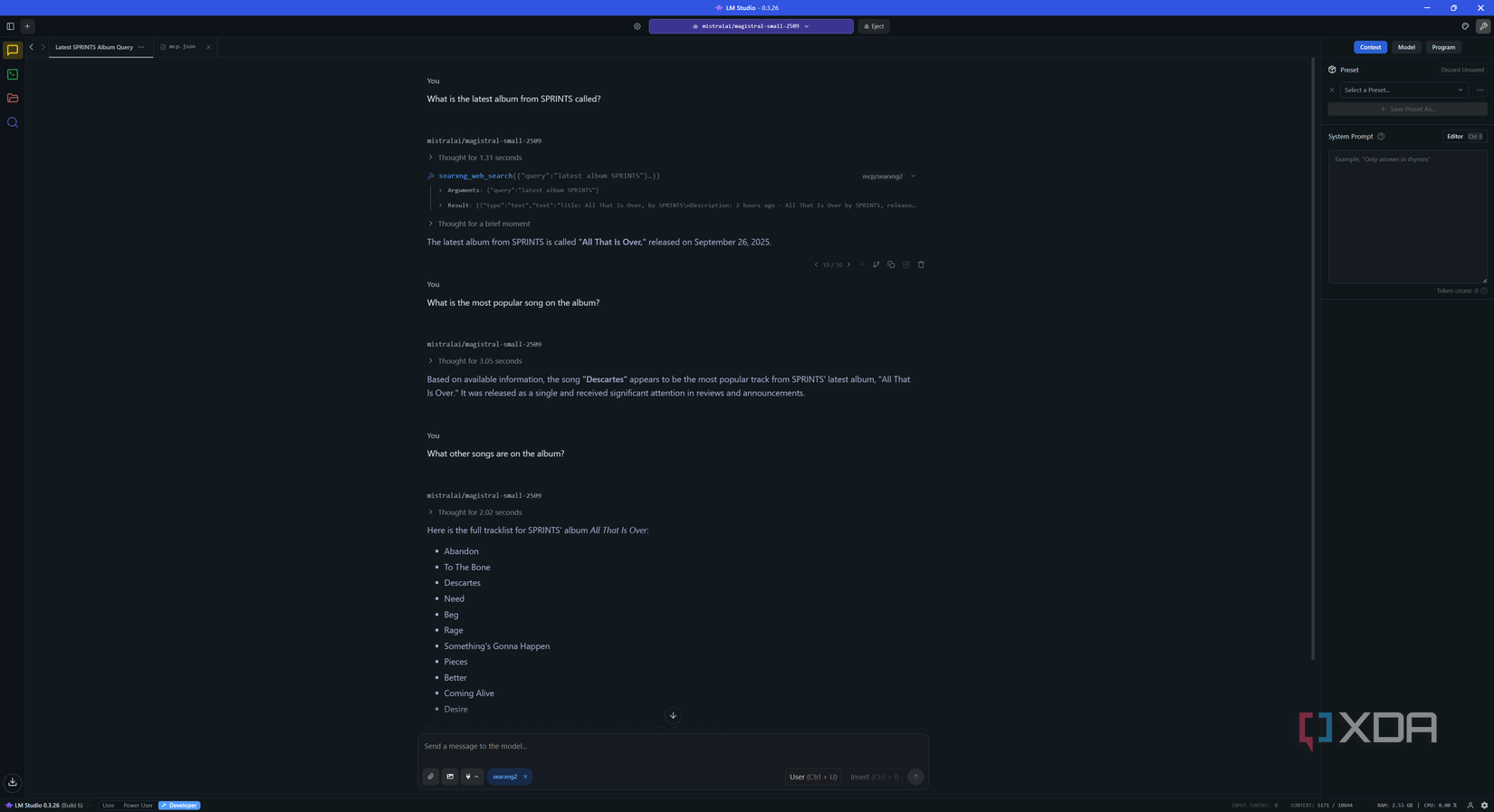The width and height of the screenshot is (1494, 812).
Task: Toggle the left sidebar visibility
Action: pyautogui.click(x=10, y=25)
